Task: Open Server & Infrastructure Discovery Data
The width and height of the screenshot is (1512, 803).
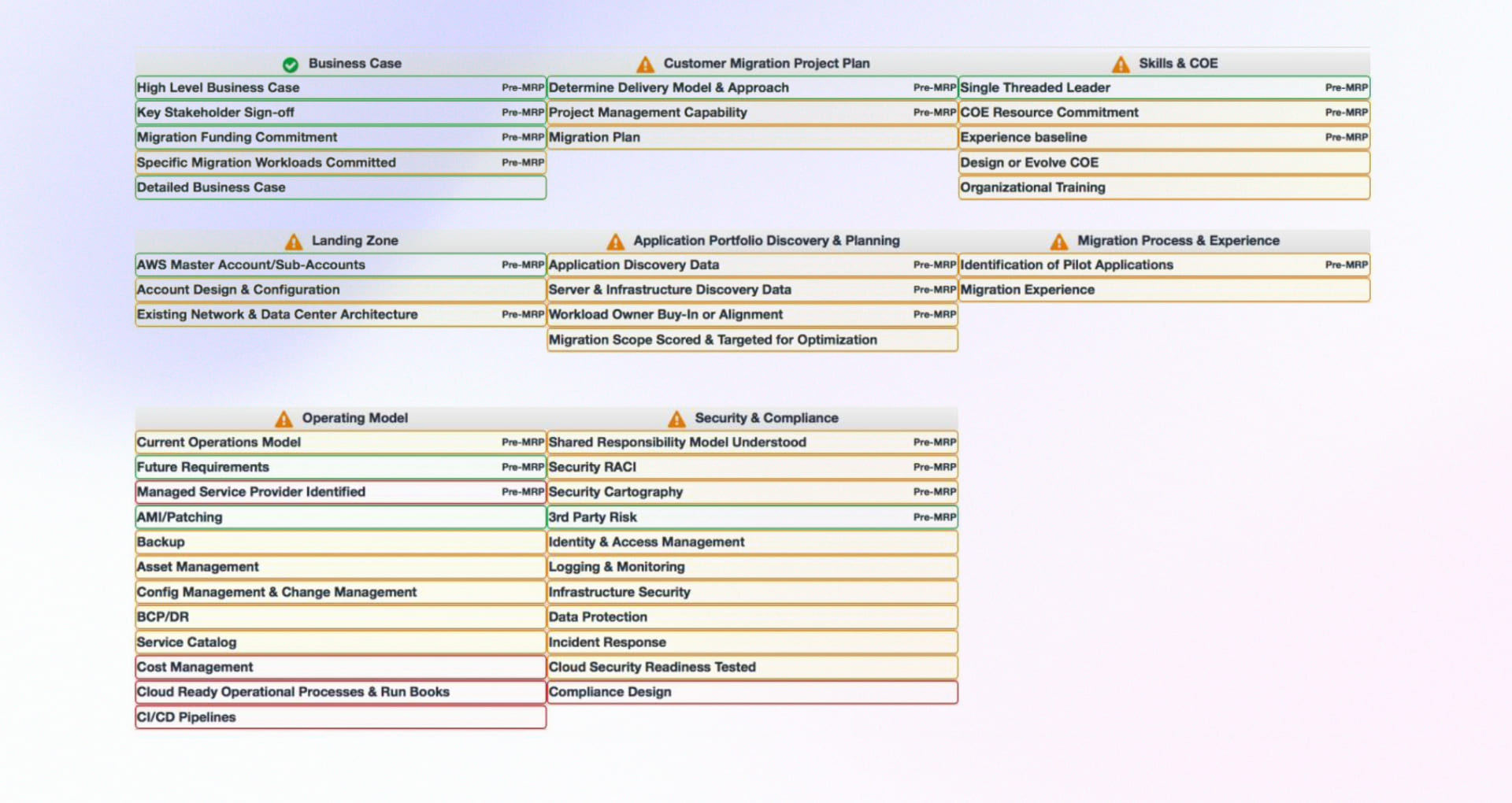Action: (752, 290)
